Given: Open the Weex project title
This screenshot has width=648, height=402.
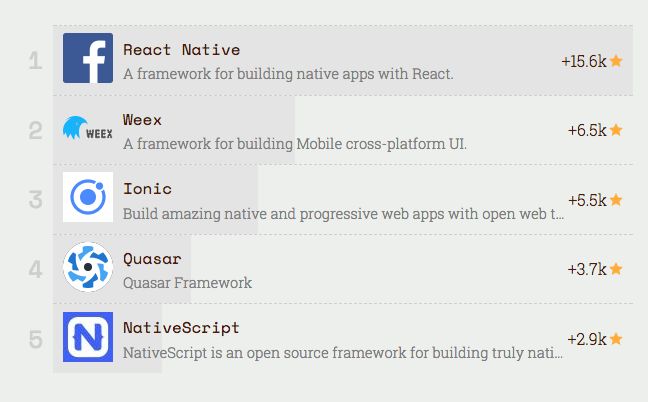Looking at the screenshot, I should 142,120.
